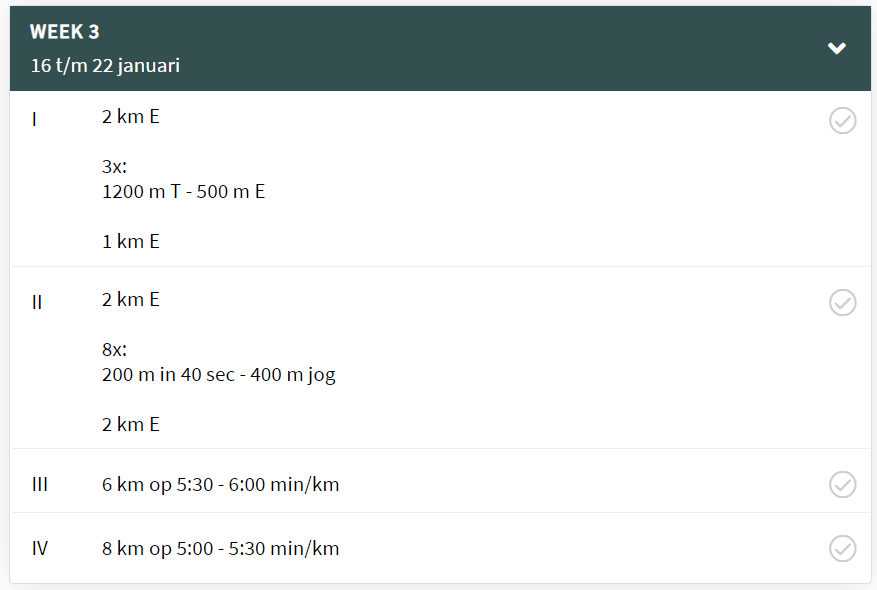Viewport: 877px width, 590px height.
Task: Mark workout I as completed
Action: pyautogui.click(x=842, y=120)
